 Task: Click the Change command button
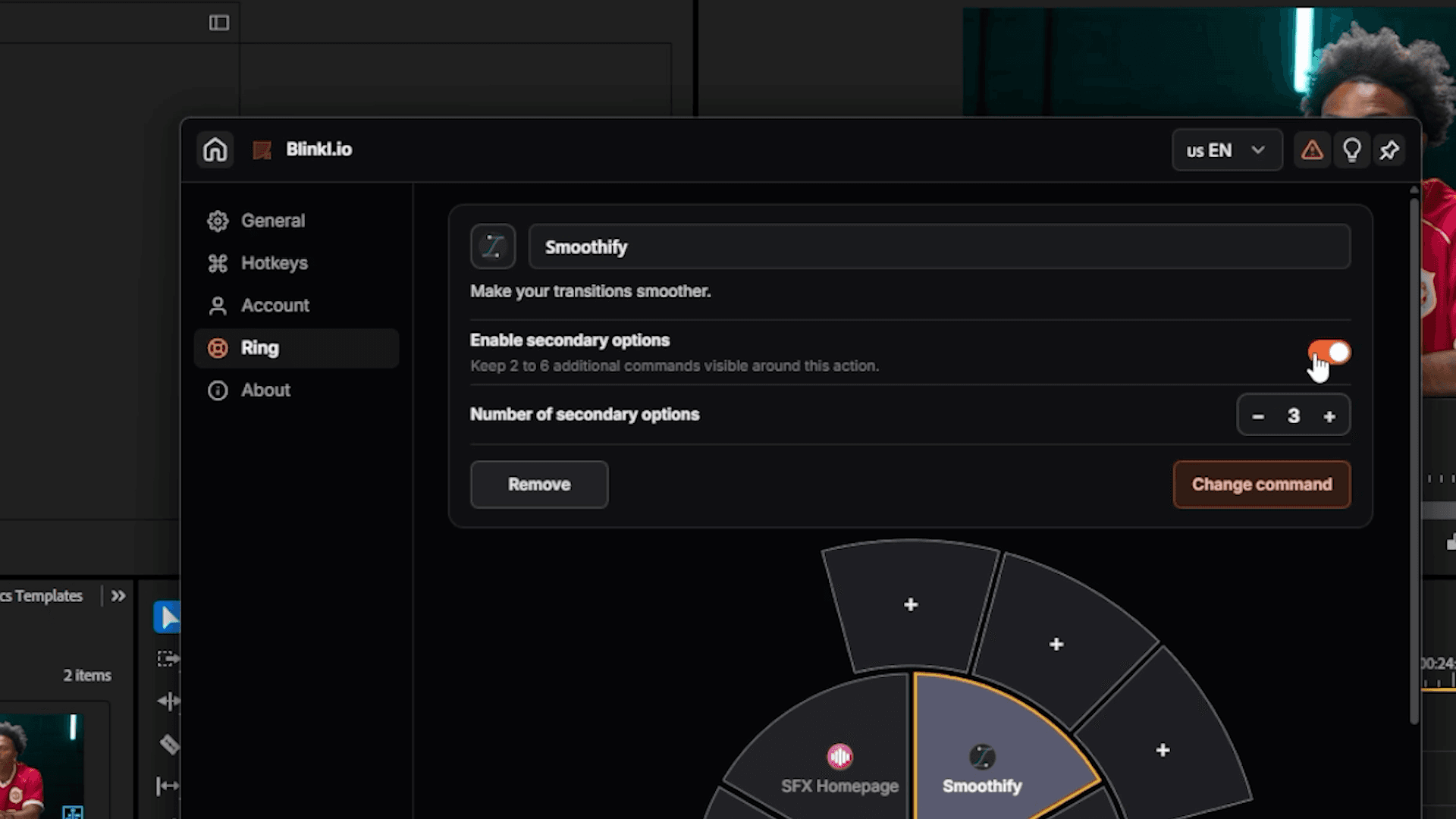pyautogui.click(x=1262, y=485)
